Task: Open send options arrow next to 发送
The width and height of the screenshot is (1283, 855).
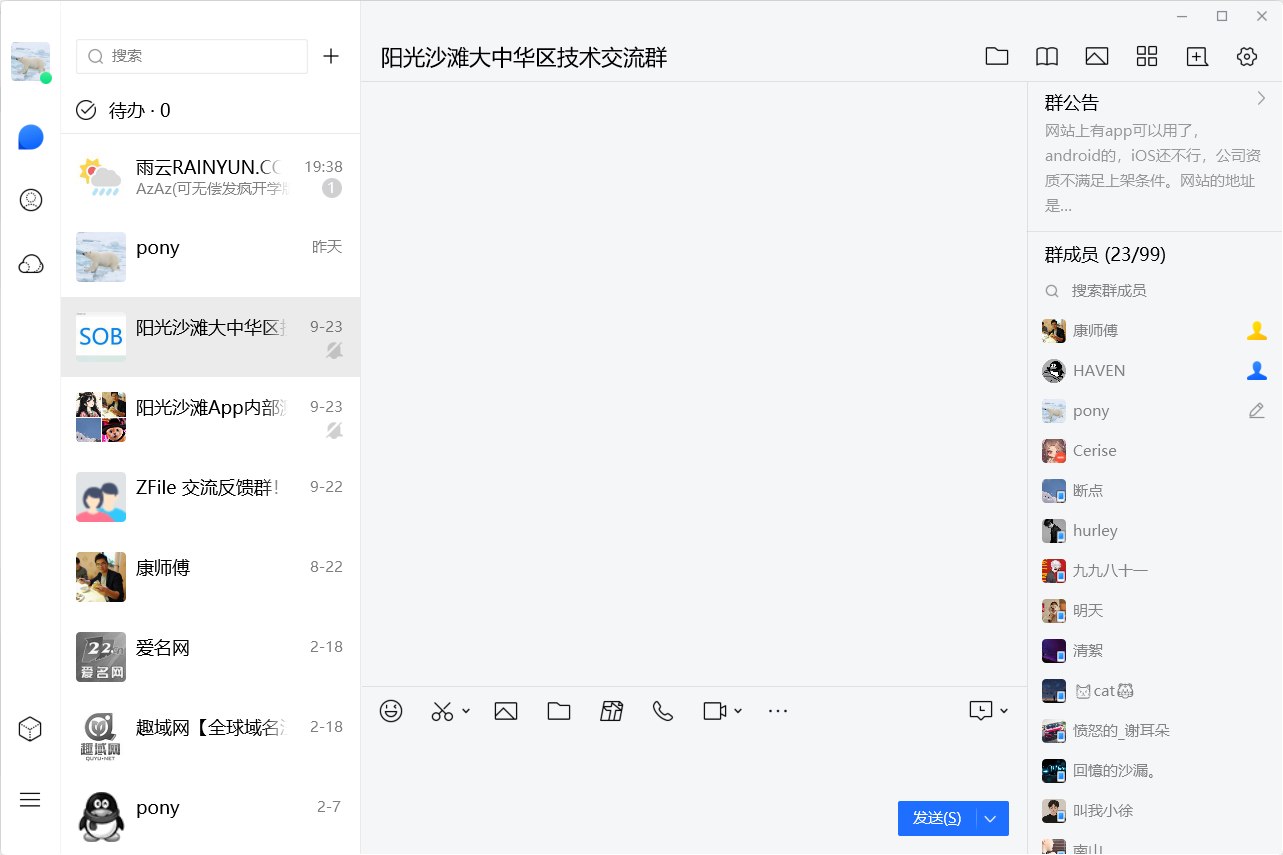Action: pos(991,818)
